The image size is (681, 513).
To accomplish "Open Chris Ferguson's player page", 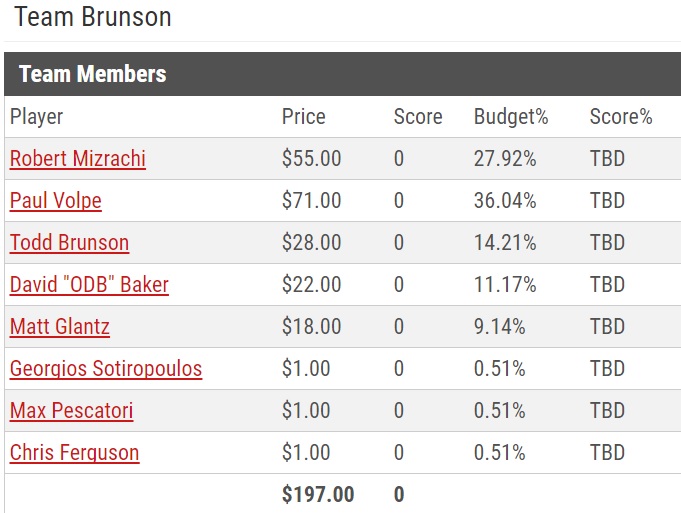I will tap(74, 453).
